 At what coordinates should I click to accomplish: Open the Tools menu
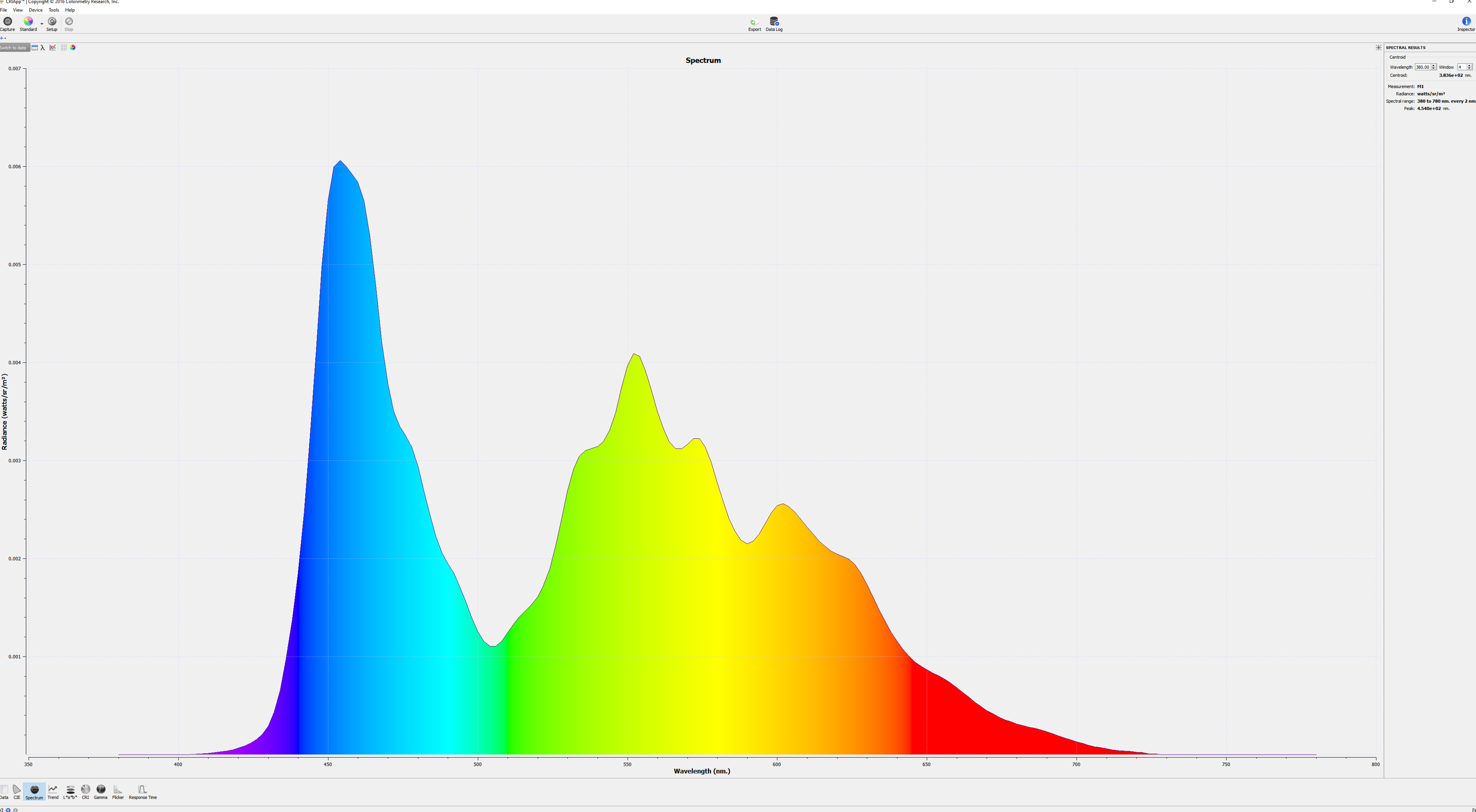[53, 10]
